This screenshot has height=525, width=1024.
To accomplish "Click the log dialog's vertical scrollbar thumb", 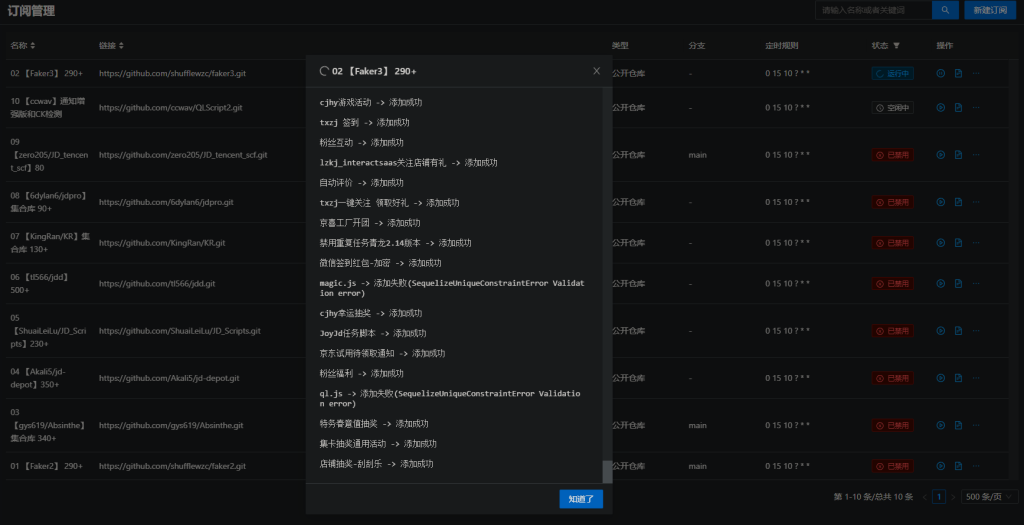I will point(606,471).
